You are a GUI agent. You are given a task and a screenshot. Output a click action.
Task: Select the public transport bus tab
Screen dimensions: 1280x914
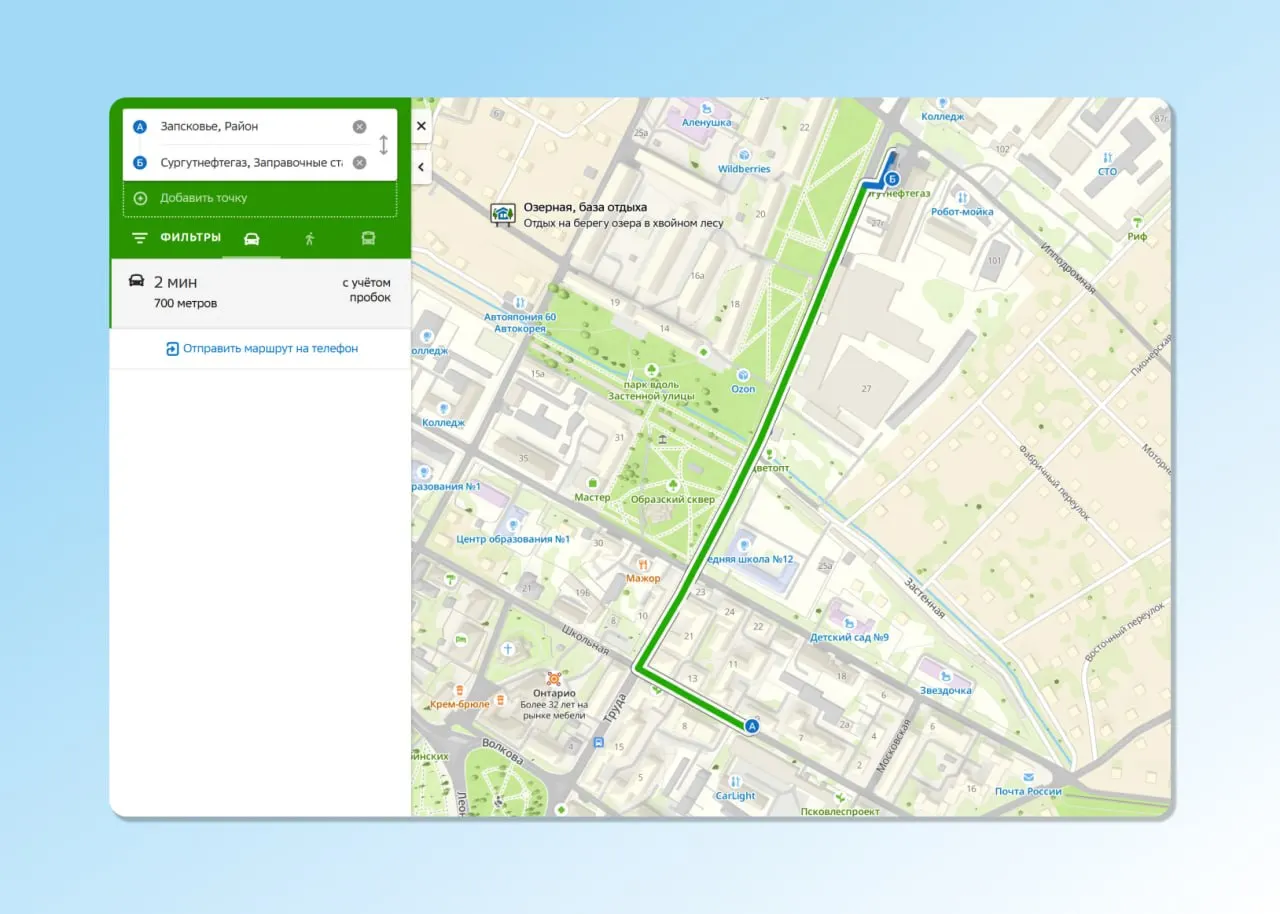pyautogui.click(x=368, y=239)
